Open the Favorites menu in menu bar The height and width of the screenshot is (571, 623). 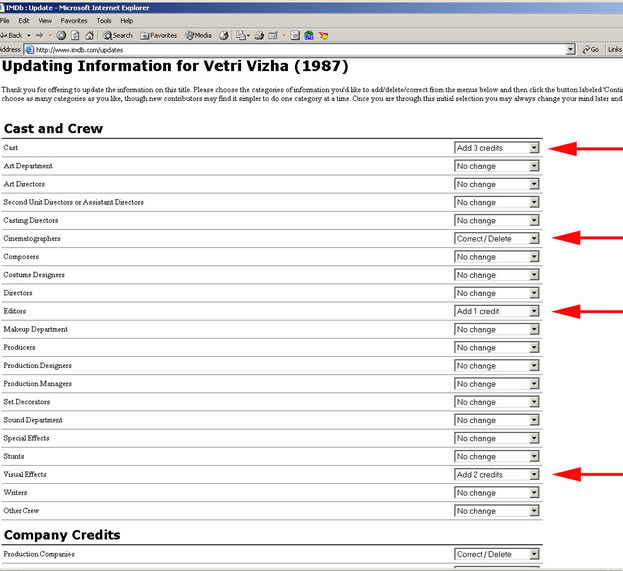point(74,21)
